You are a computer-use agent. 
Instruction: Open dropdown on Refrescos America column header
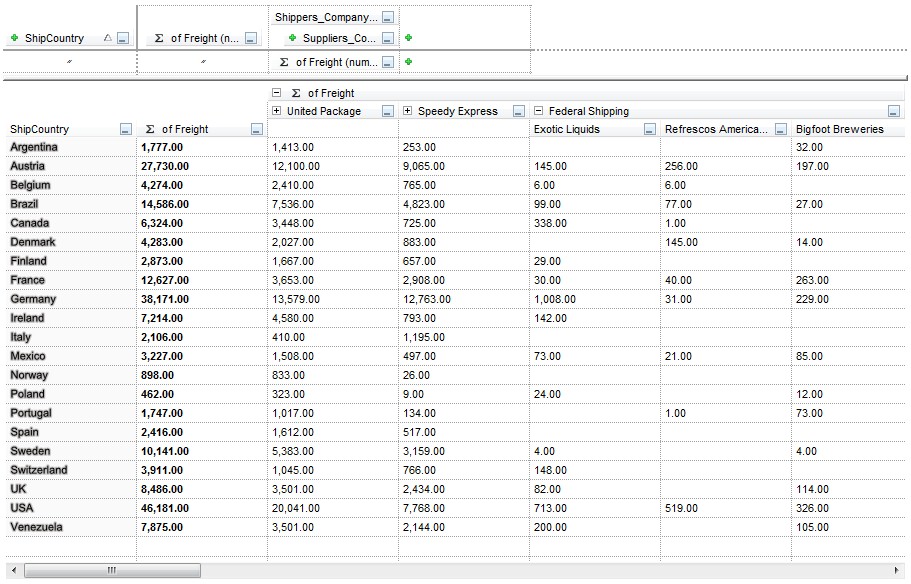pos(781,130)
